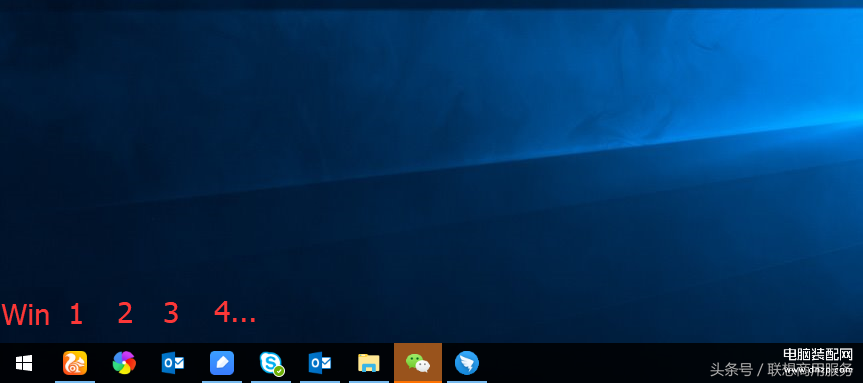Switch to Skype in the taskbar
The width and height of the screenshot is (863, 383).
coord(271,364)
